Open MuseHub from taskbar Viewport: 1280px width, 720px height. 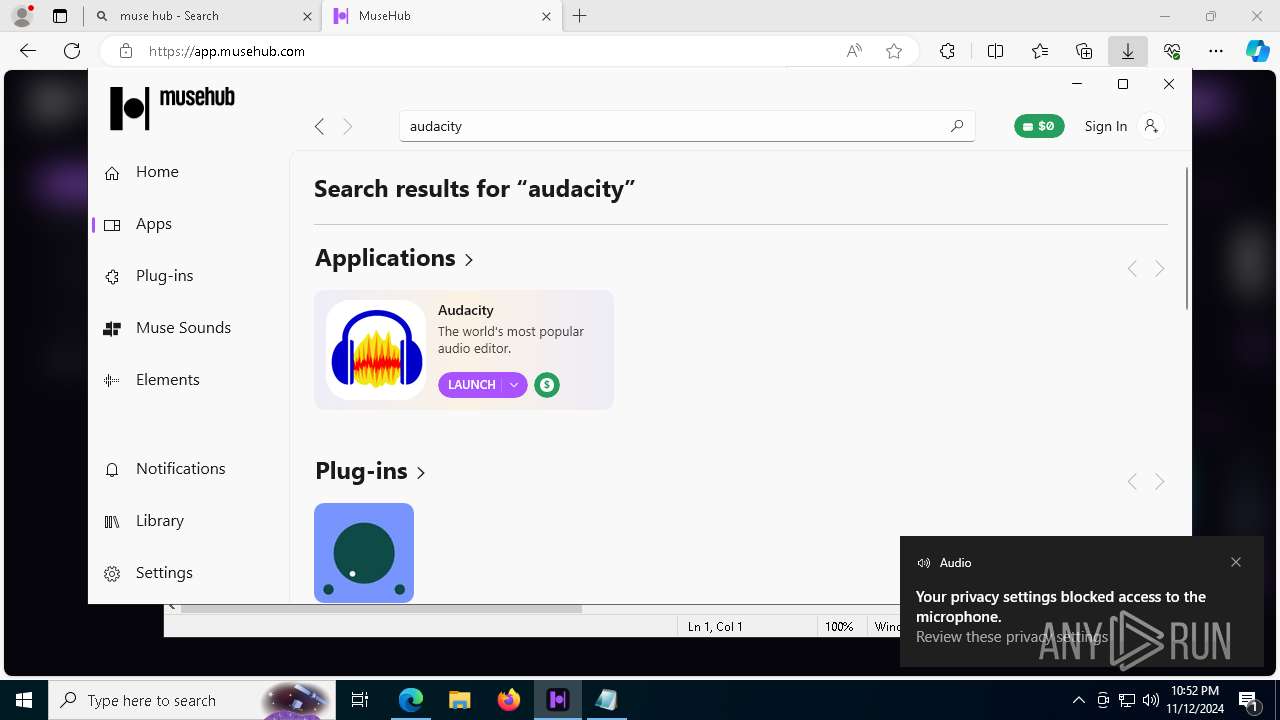pyautogui.click(x=558, y=700)
